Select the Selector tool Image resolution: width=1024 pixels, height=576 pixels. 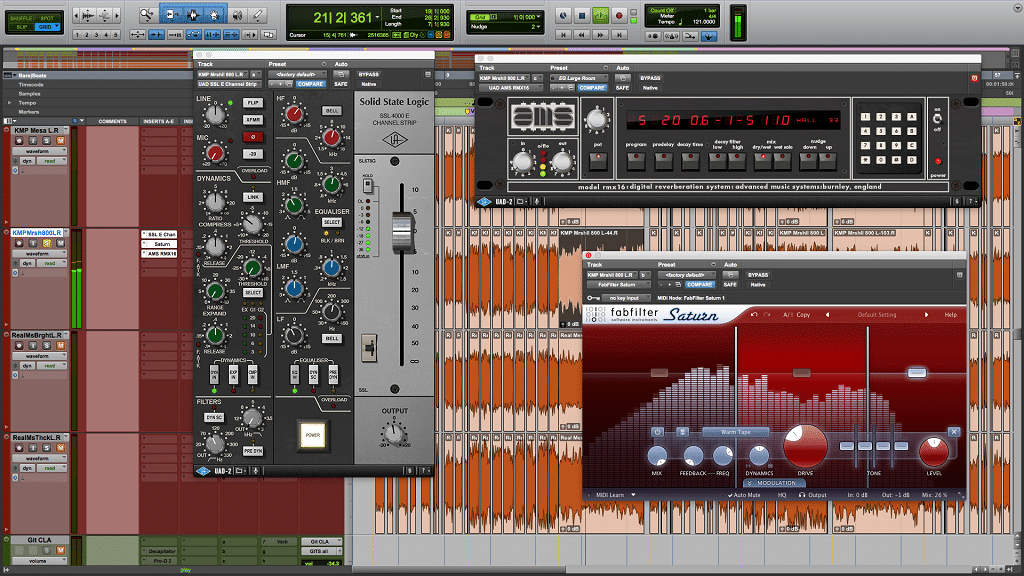point(193,14)
